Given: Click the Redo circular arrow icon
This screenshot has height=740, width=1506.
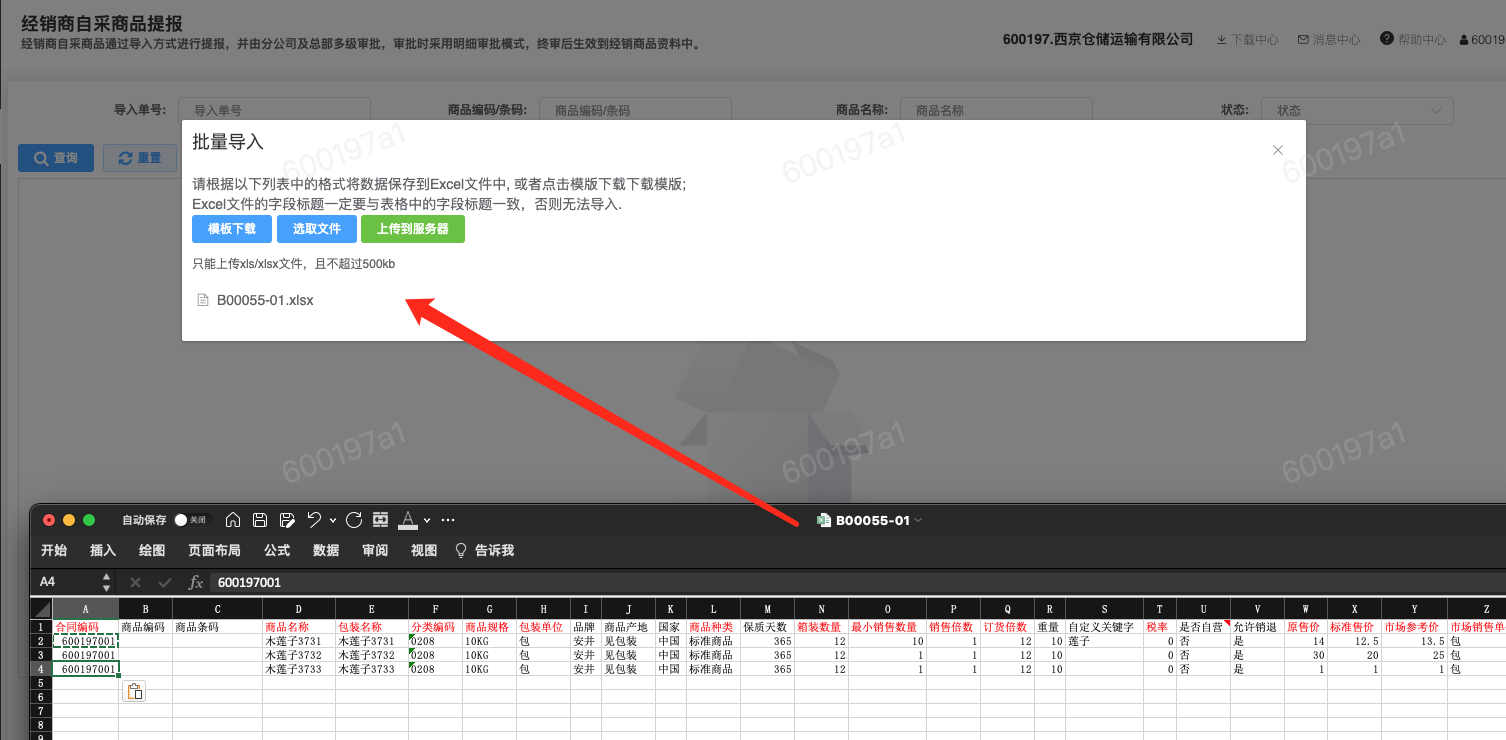Looking at the screenshot, I should (x=353, y=520).
